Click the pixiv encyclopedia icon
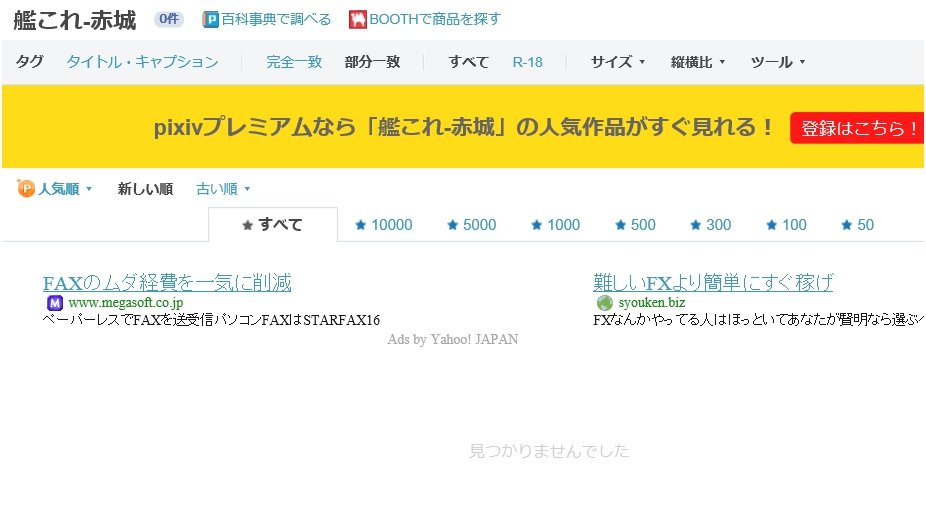The width and height of the screenshot is (926, 510). pyautogui.click(x=210, y=20)
